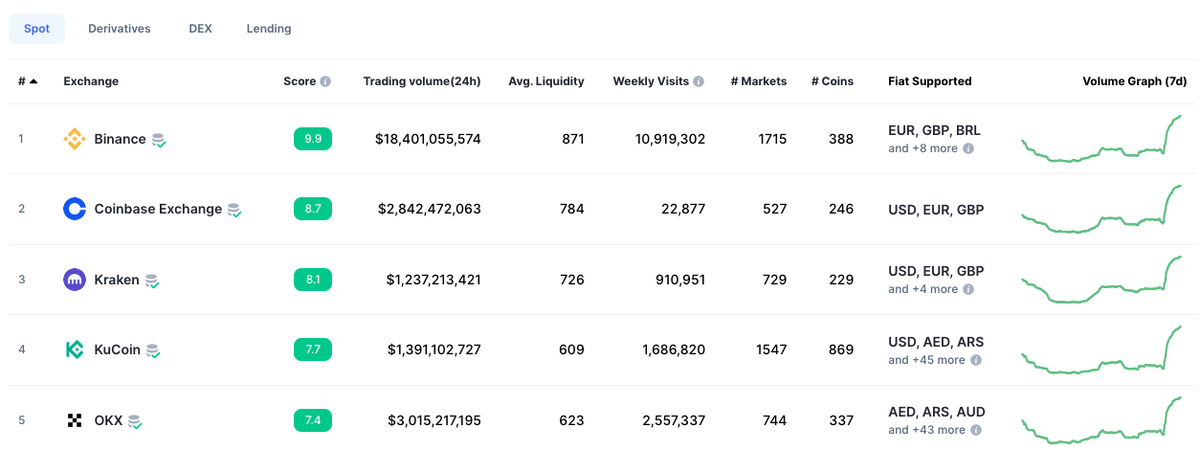This screenshot has height=451, width=1200.
Task: Click OKX's 7.4 score badge
Action: 313,421
